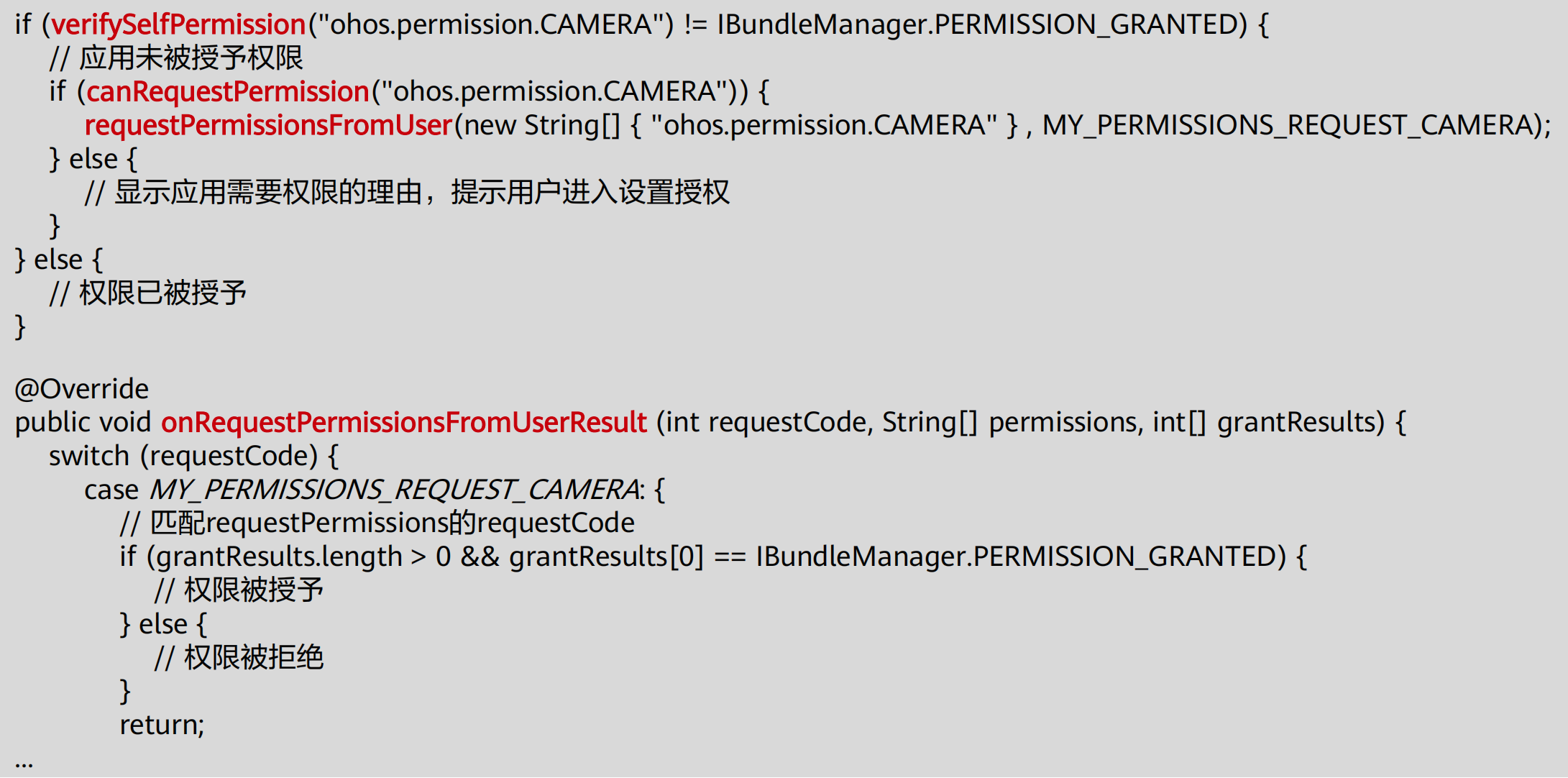Click the return; statement
This screenshot has width=1568, height=778.
pos(162,725)
